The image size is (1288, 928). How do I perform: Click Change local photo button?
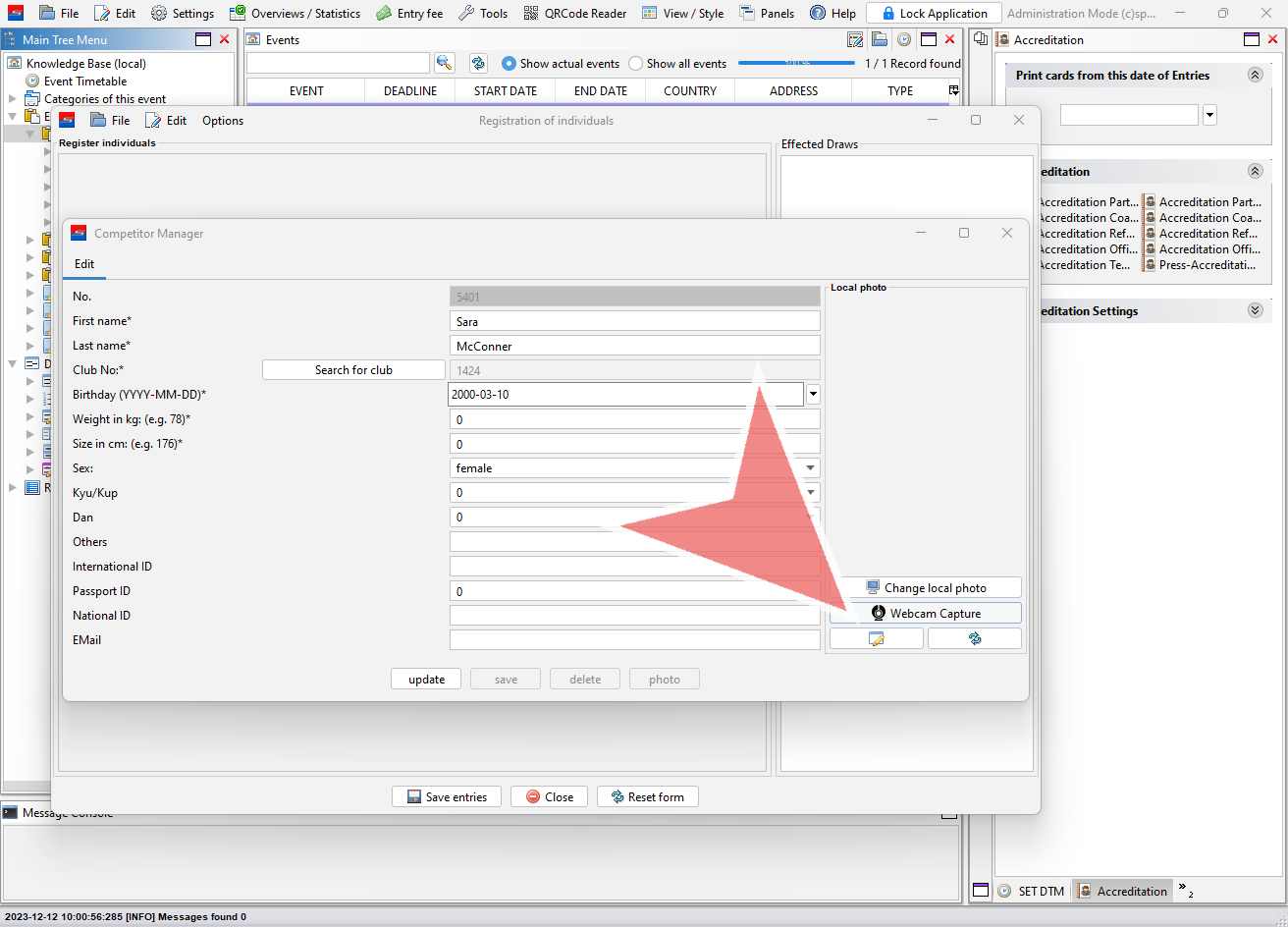click(925, 587)
